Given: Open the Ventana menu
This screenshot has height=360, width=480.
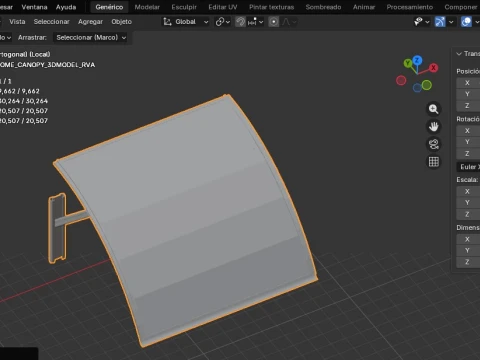Looking at the screenshot, I should 34,7.
